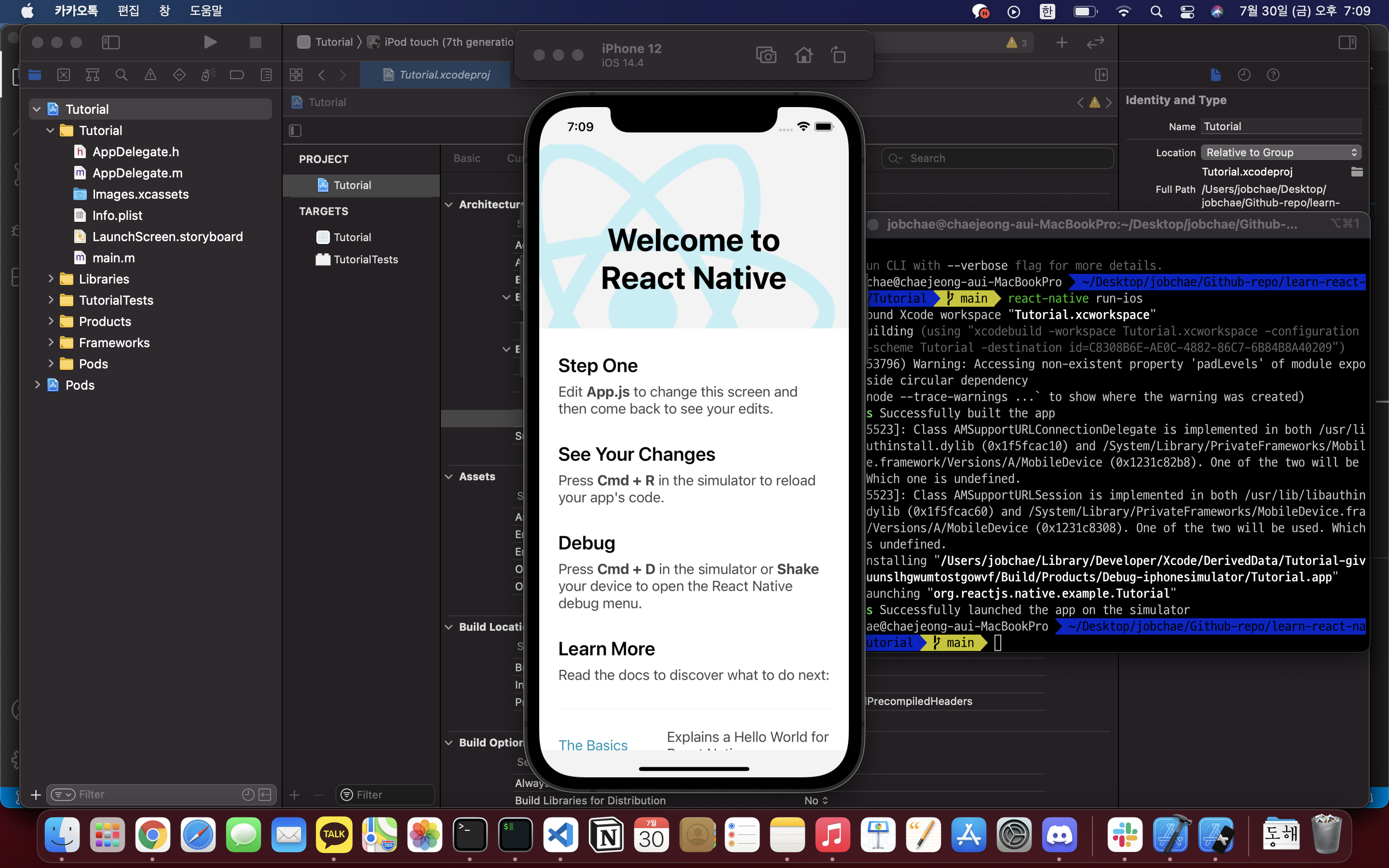Open the Issue navigator warning triangle icon
This screenshot has width=1389, height=868.
(x=150, y=75)
